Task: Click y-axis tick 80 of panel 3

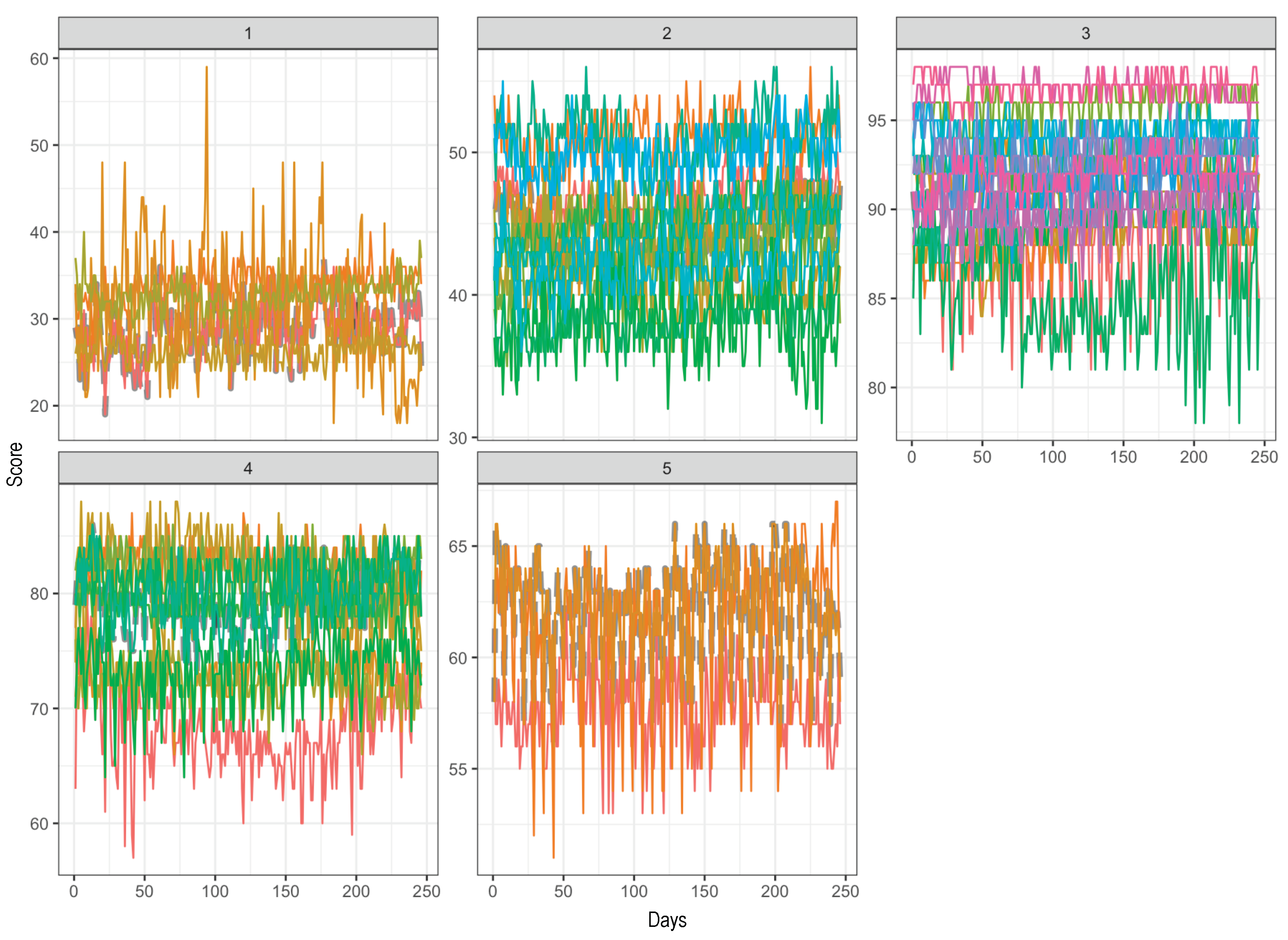Action: coord(877,388)
